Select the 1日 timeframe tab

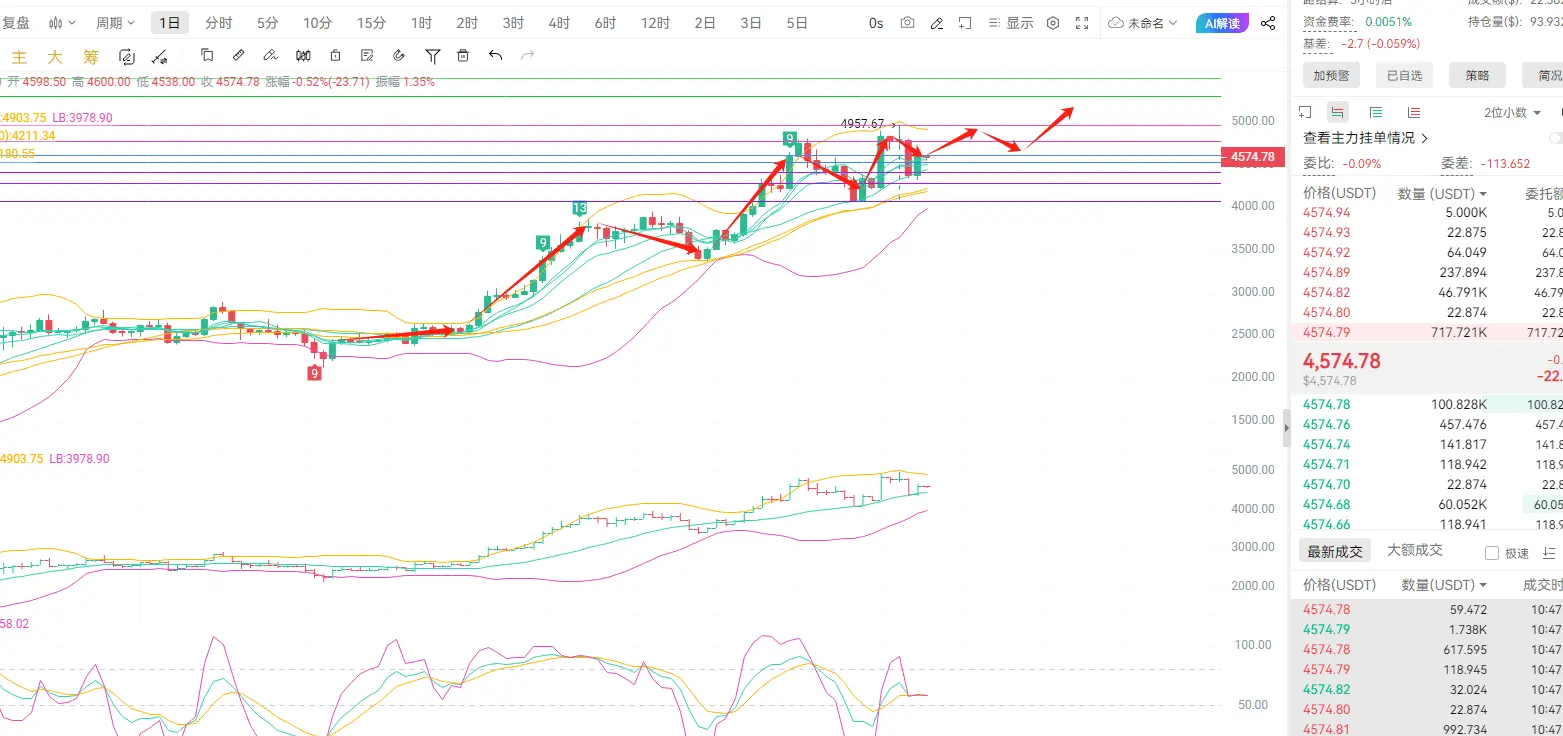click(171, 23)
